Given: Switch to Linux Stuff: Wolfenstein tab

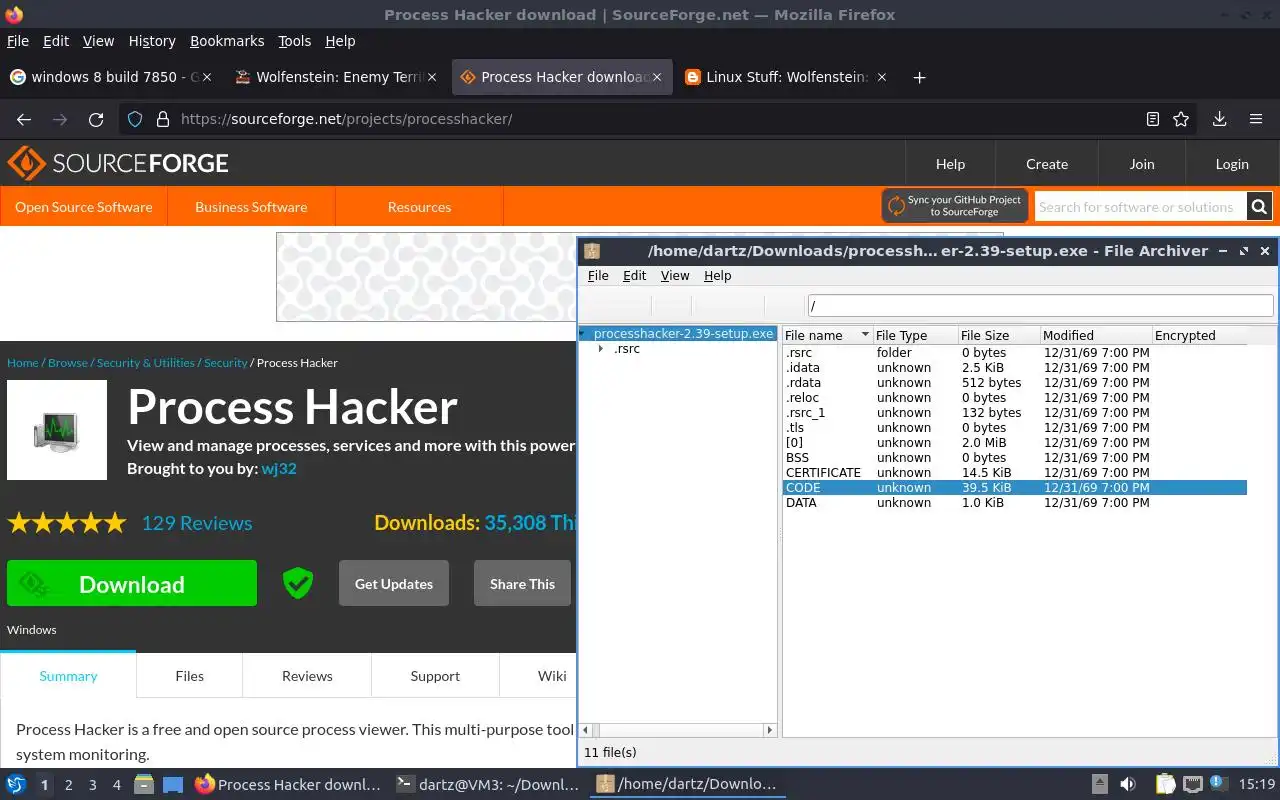Looking at the screenshot, I should point(785,77).
